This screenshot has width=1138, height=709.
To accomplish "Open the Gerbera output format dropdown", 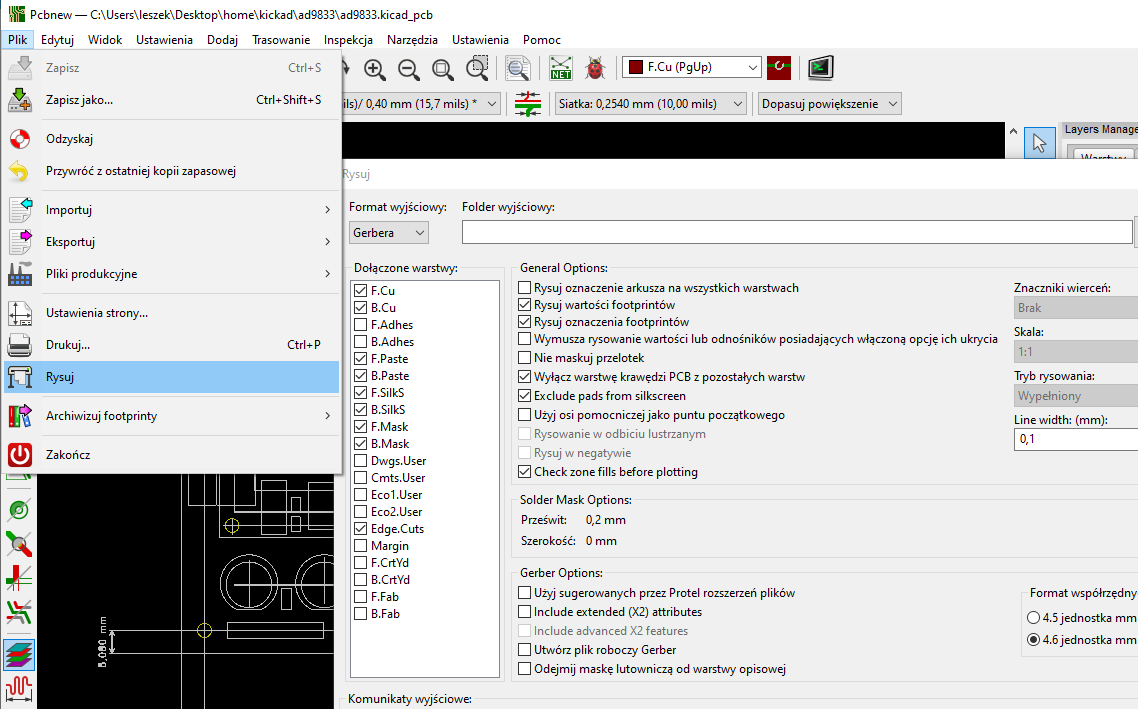I will (x=389, y=233).
